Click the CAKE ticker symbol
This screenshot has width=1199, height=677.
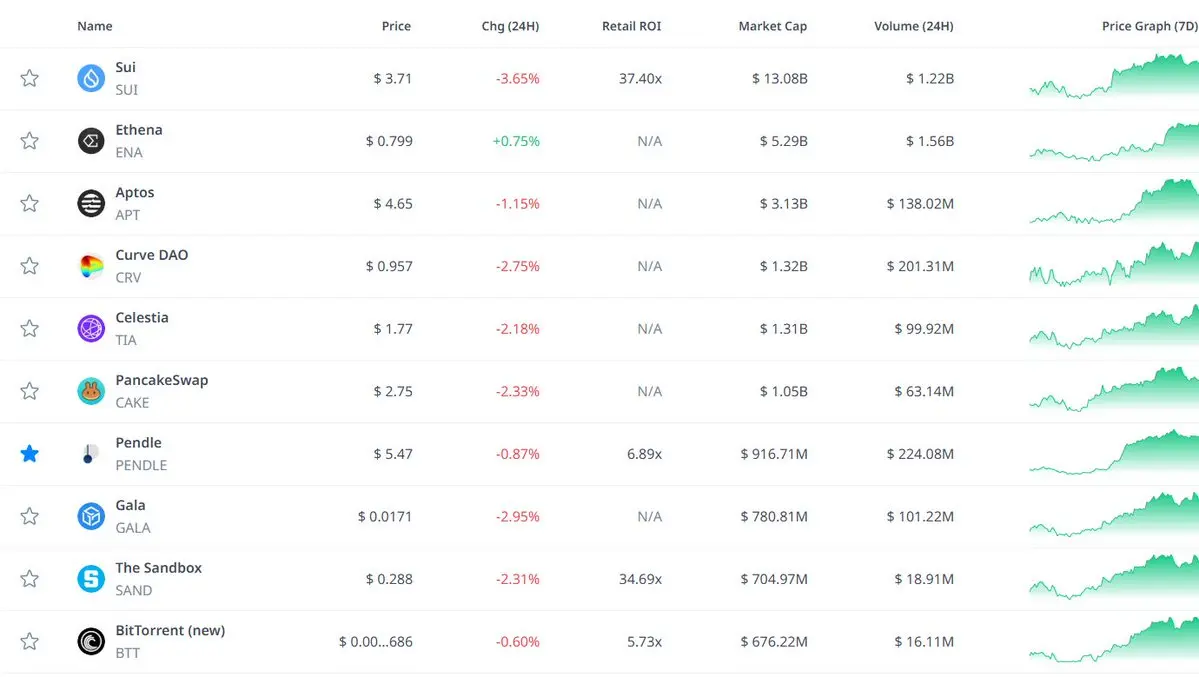coord(132,402)
